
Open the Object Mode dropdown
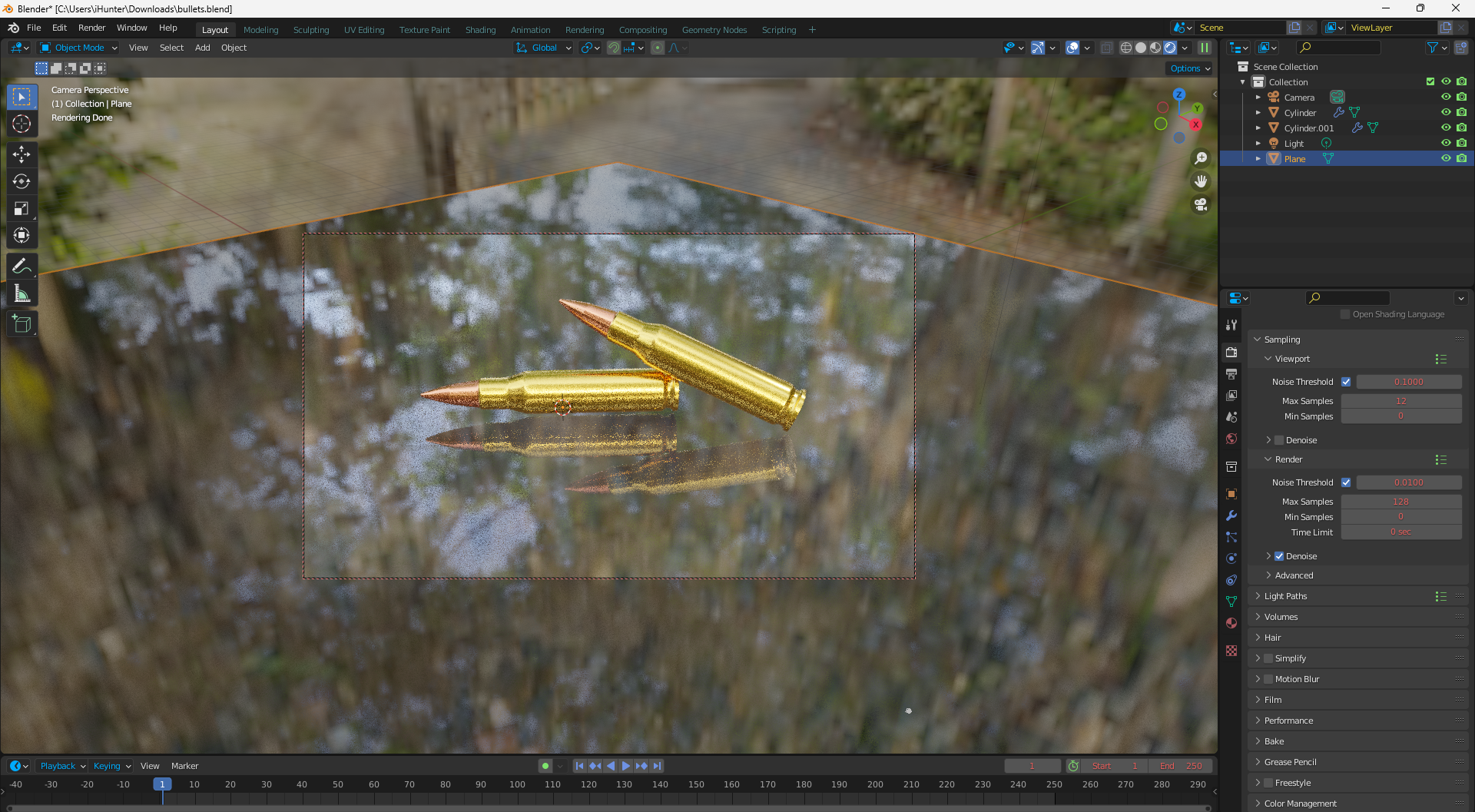click(x=78, y=48)
